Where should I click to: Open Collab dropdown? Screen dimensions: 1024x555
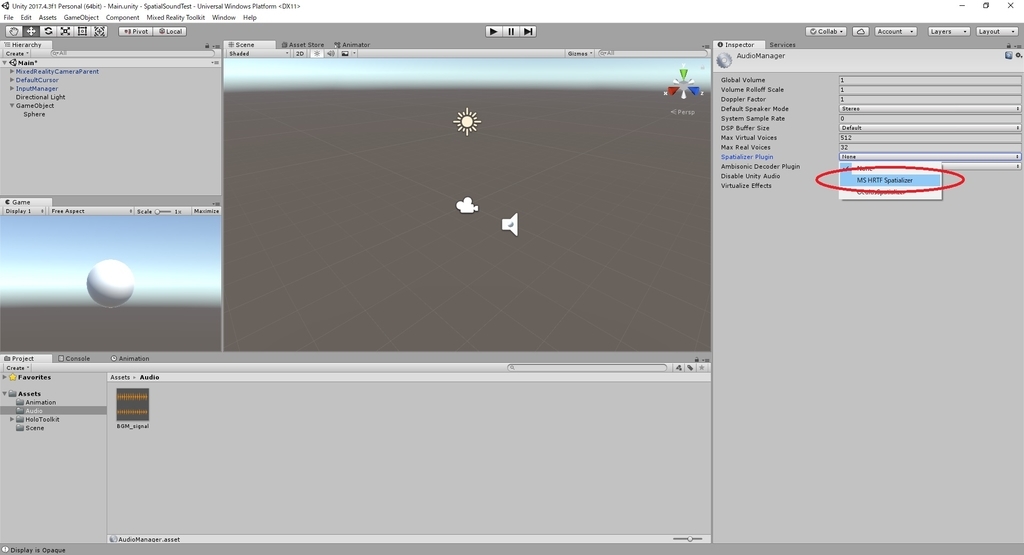[x=827, y=31]
